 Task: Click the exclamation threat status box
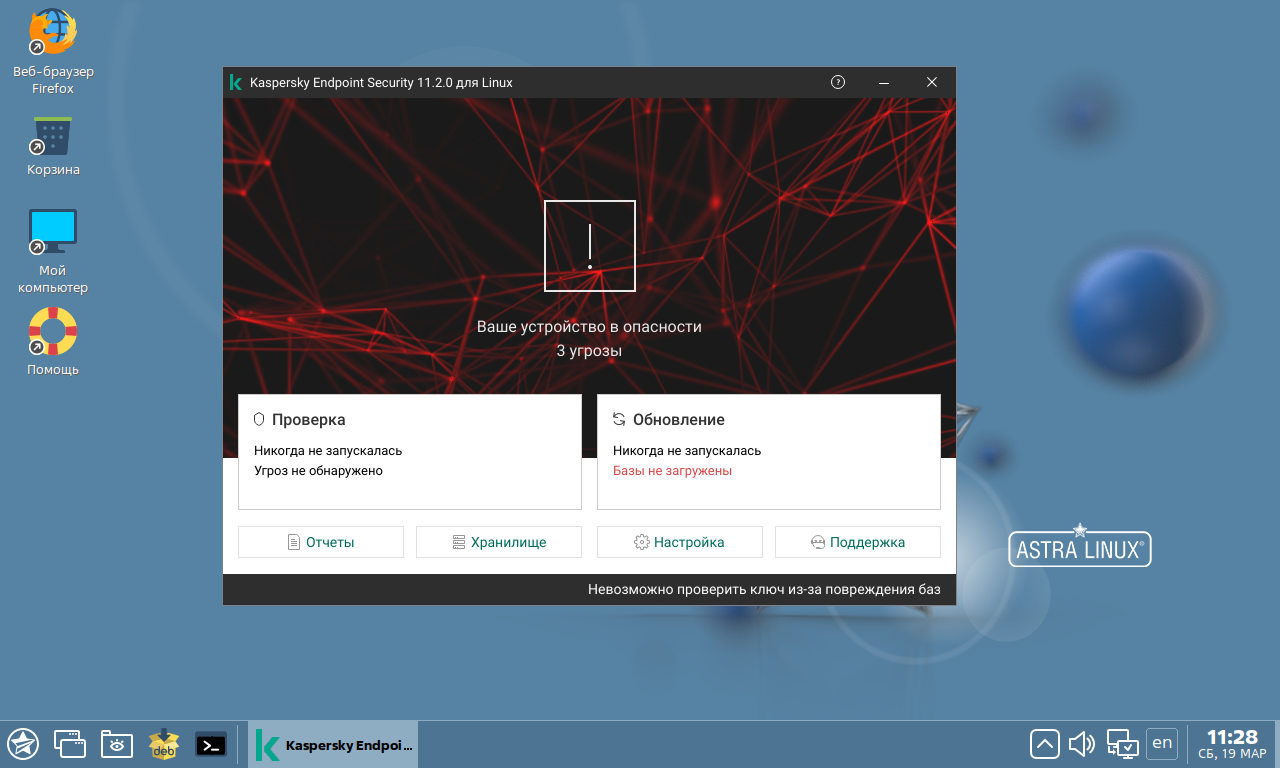590,246
